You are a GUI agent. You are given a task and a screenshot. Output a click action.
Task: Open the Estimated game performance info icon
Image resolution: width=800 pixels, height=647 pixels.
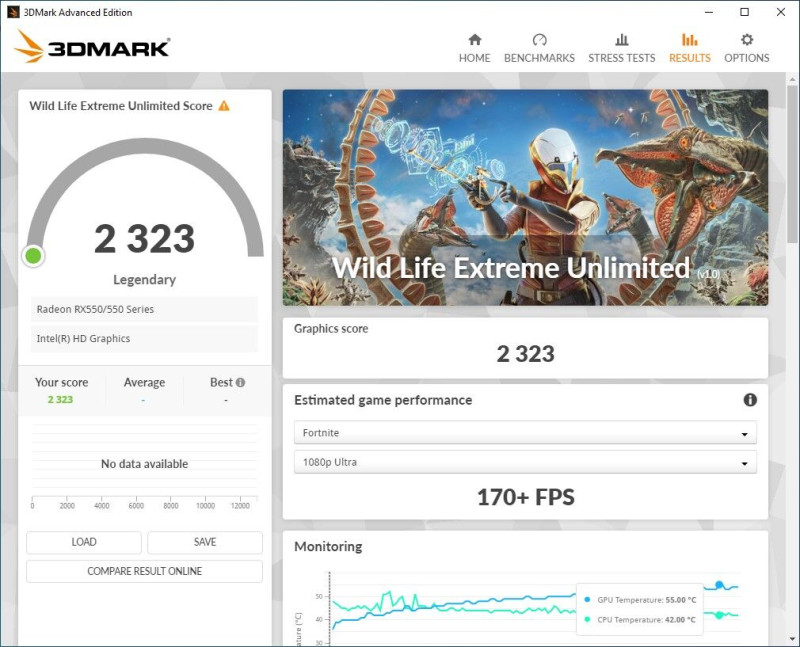click(x=749, y=400)
